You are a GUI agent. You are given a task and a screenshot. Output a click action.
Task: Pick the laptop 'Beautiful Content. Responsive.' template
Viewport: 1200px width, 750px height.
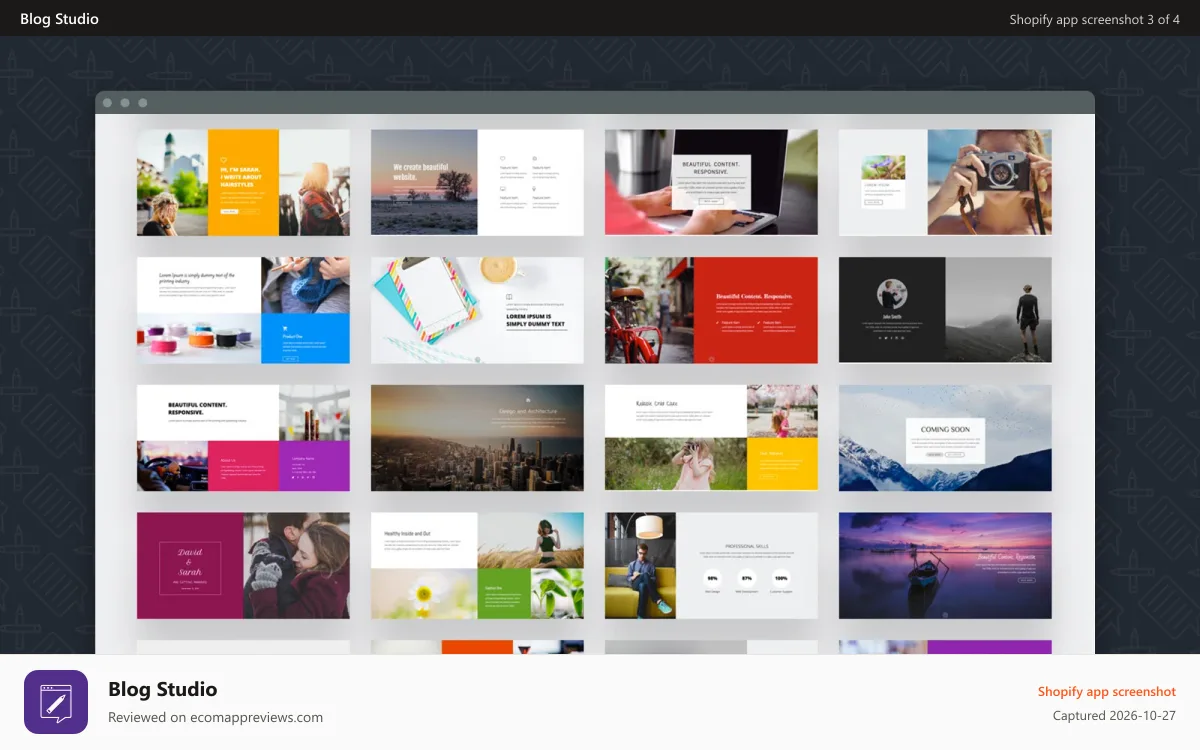pyautogui.click(x=711, y=182)
